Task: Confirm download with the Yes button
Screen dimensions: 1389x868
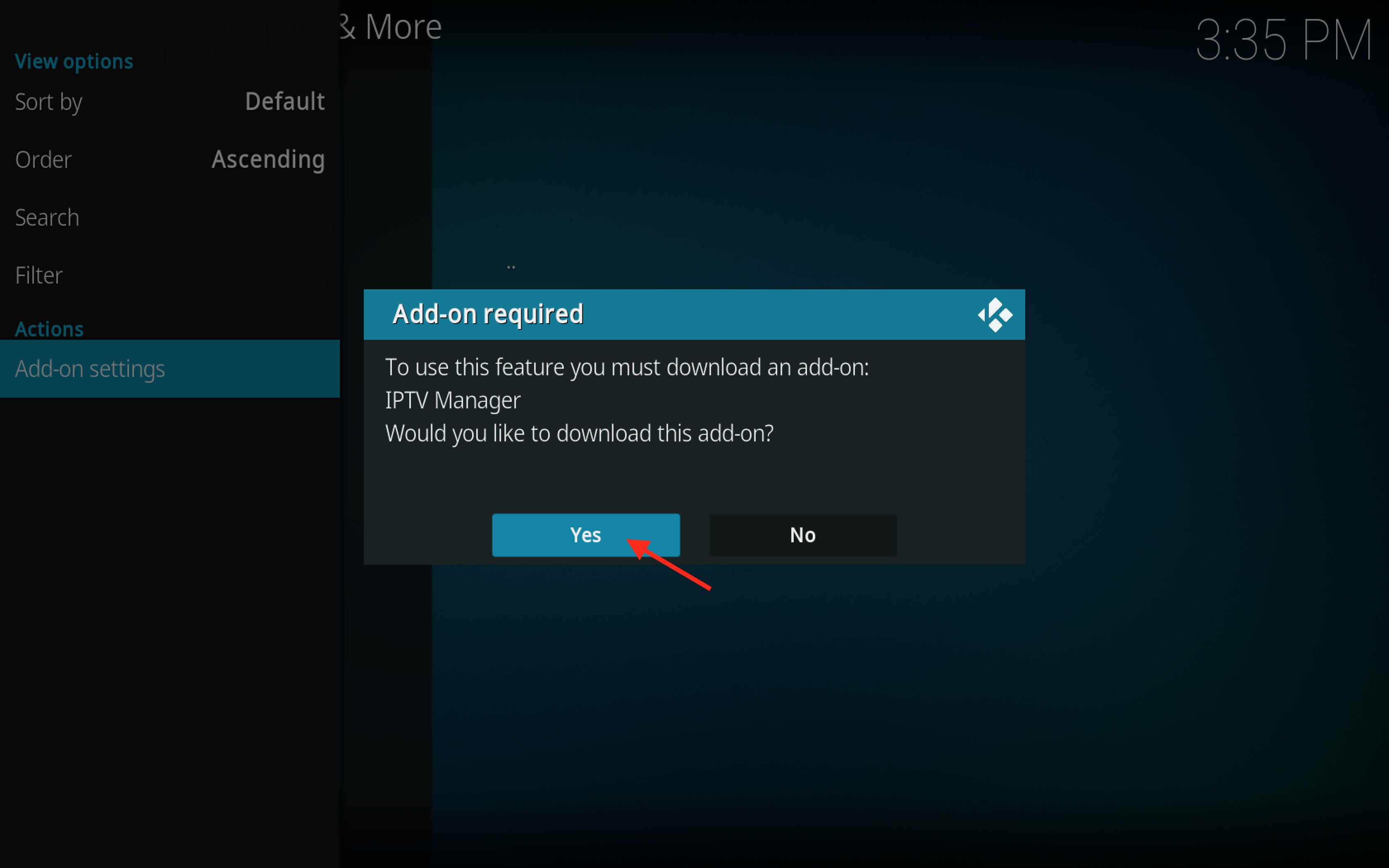Action: [x=585, y=535]
